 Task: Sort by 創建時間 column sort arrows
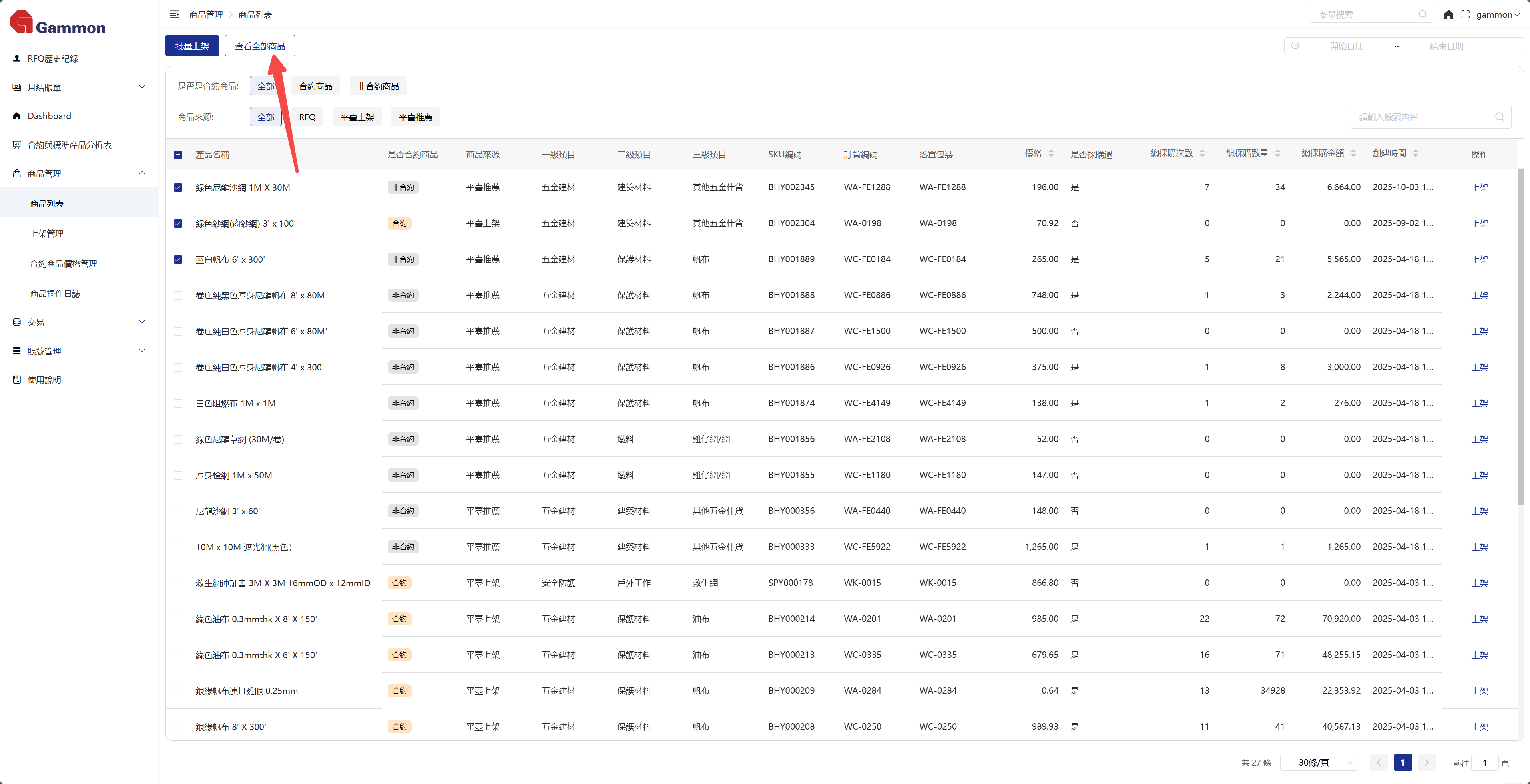click(1415, 153)
